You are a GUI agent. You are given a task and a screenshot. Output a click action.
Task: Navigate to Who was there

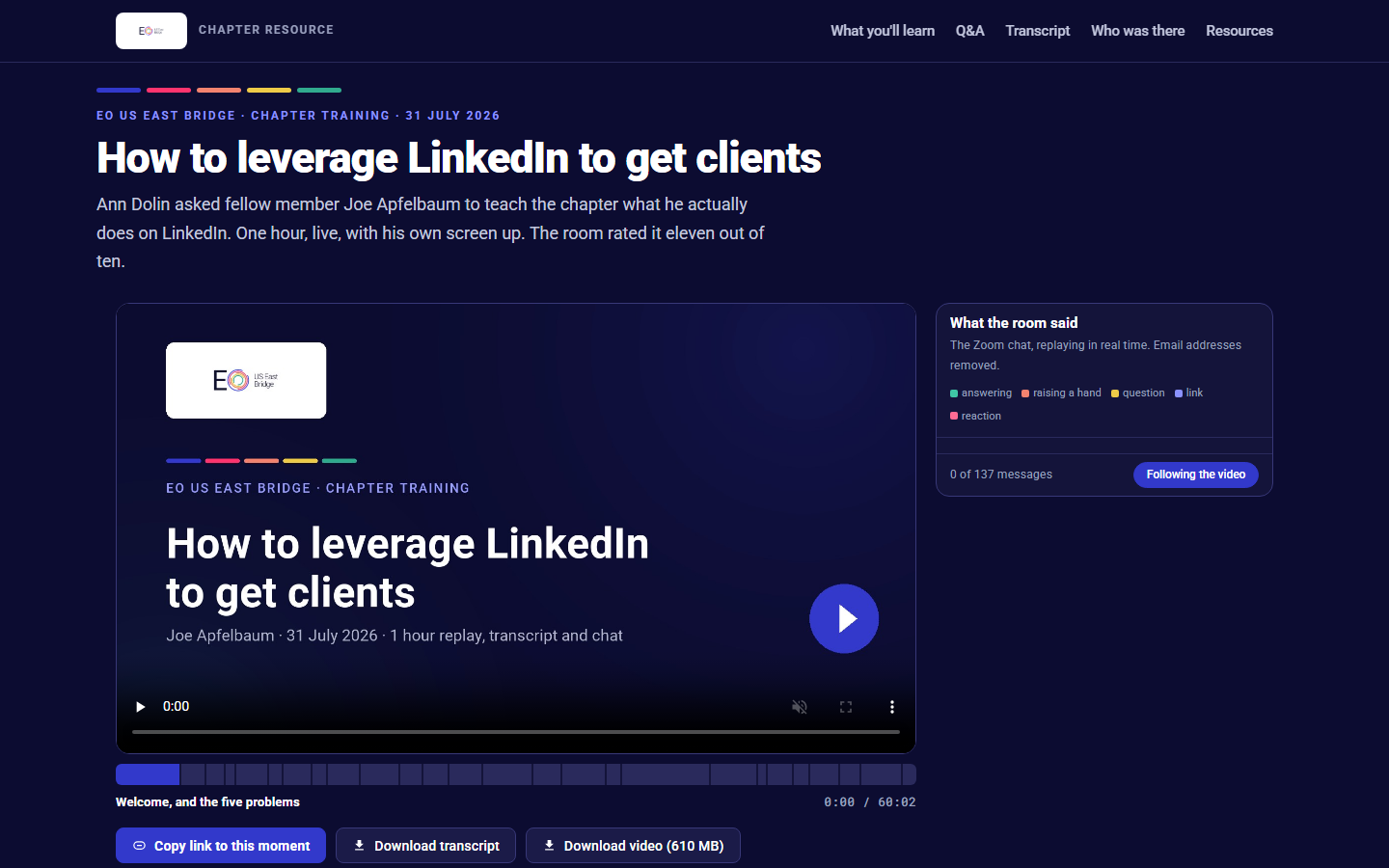tap(1138, 31)
